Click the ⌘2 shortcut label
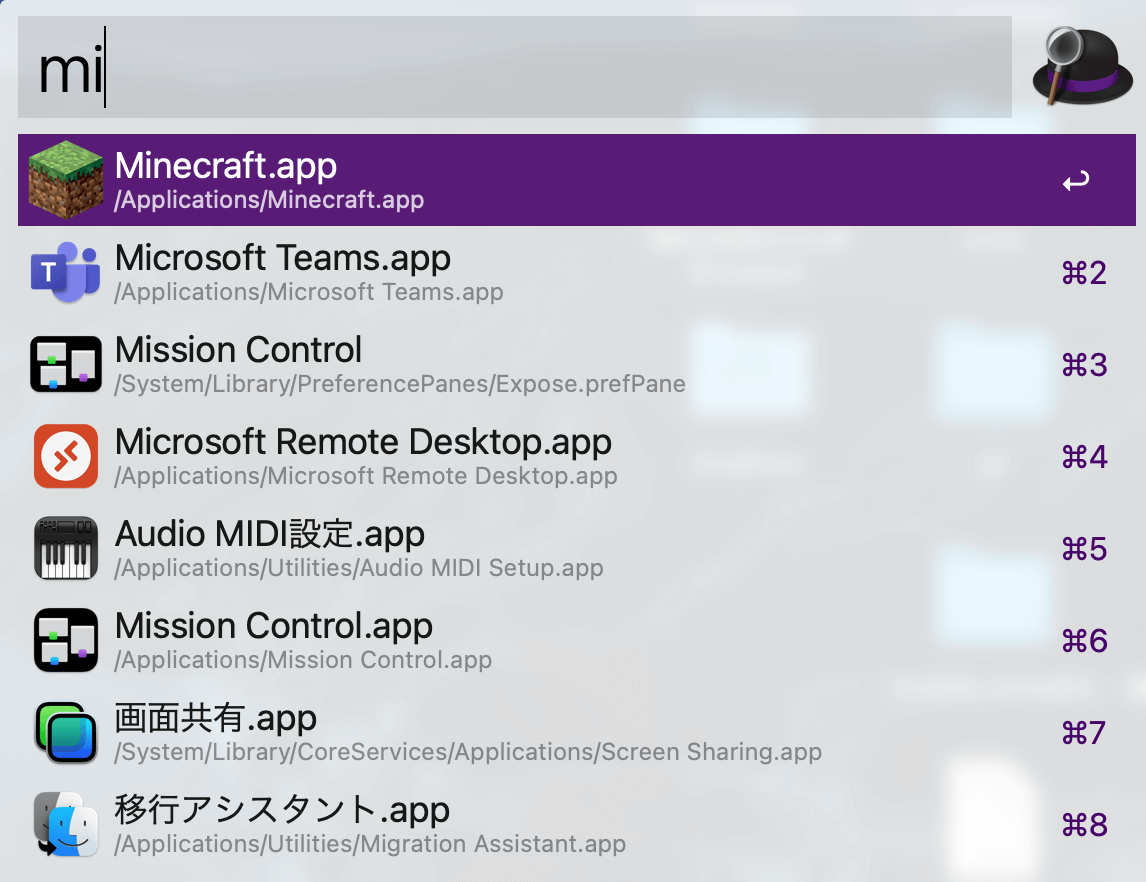Screen dimensions: 1146x882 click(1085, 273)
